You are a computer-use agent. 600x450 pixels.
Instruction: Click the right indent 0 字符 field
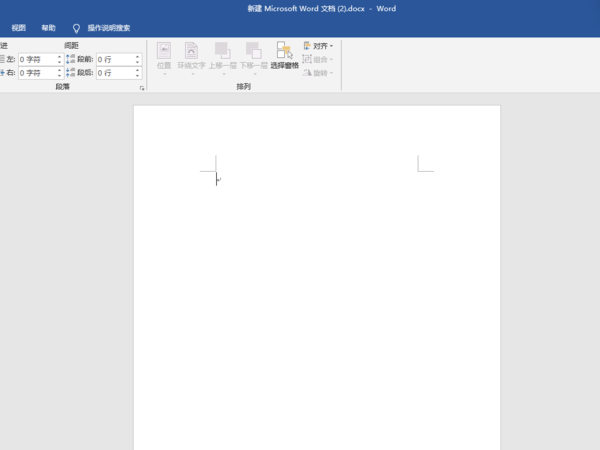click(x=37, y=73)
